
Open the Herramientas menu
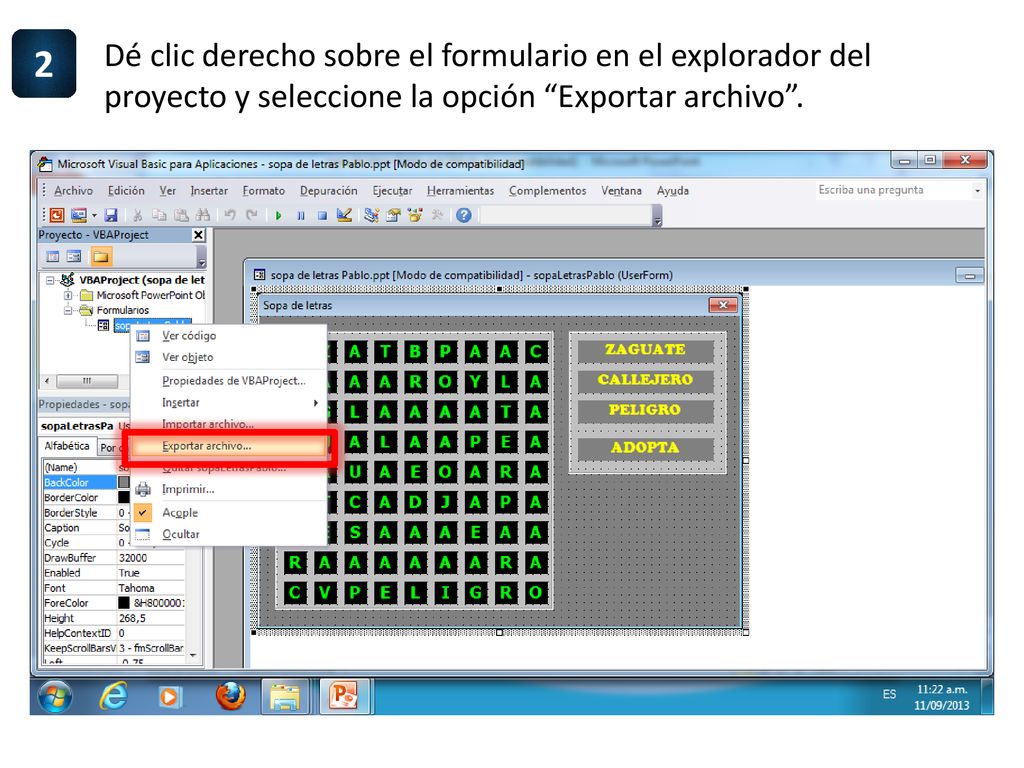(460, 191)
